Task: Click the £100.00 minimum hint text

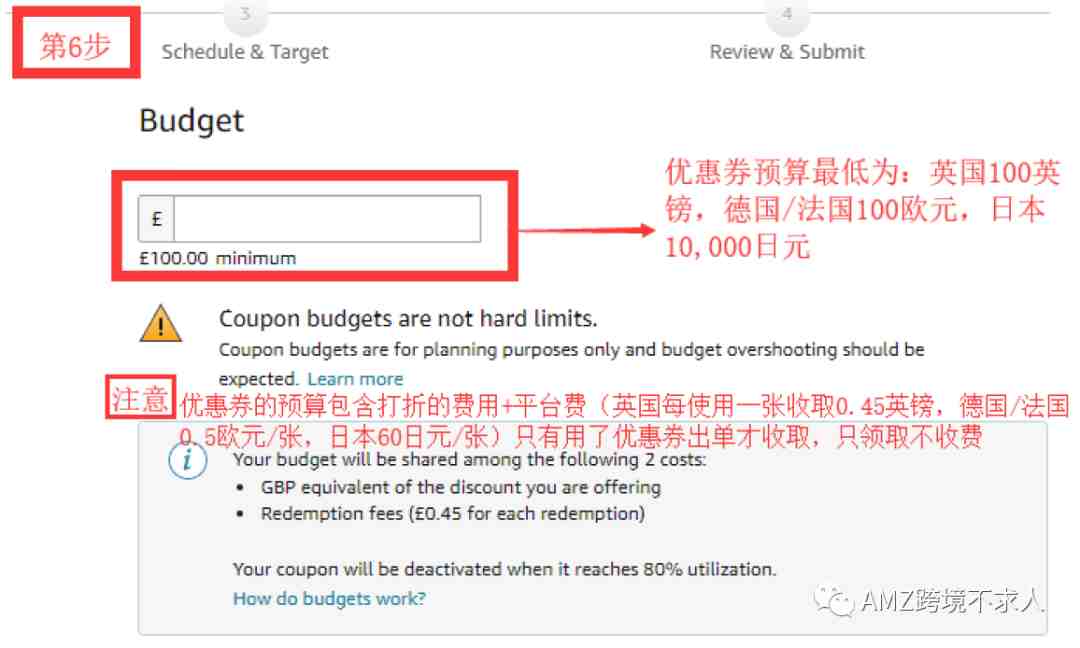Action: 218,258
